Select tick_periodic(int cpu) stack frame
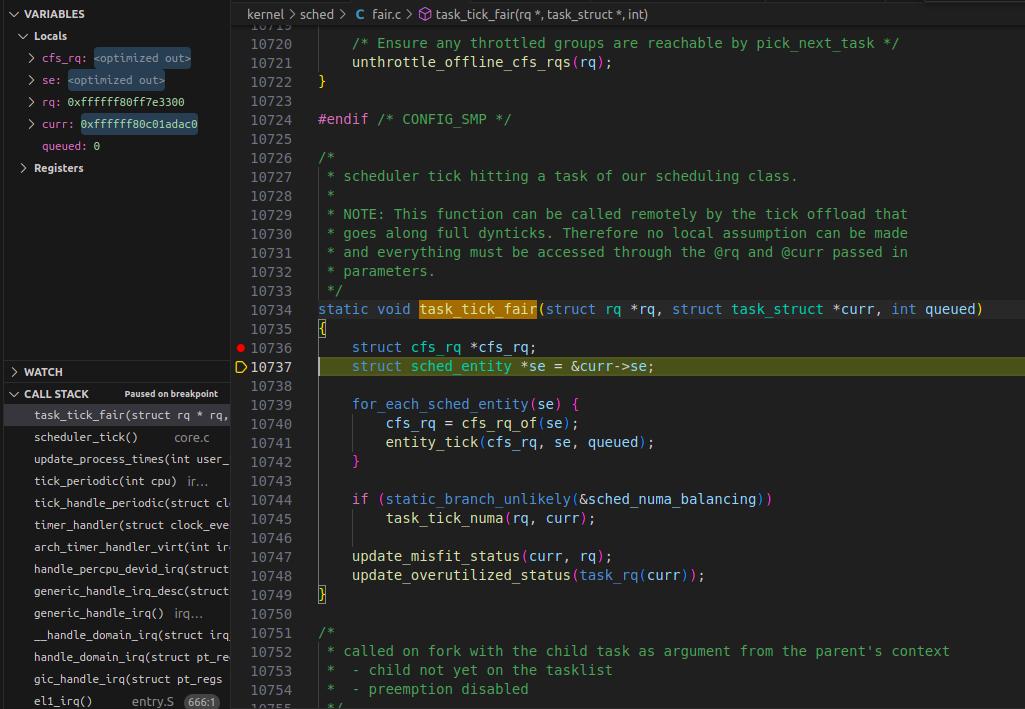The width and height of the screenshot is (1025, 709). click(117, 481)
